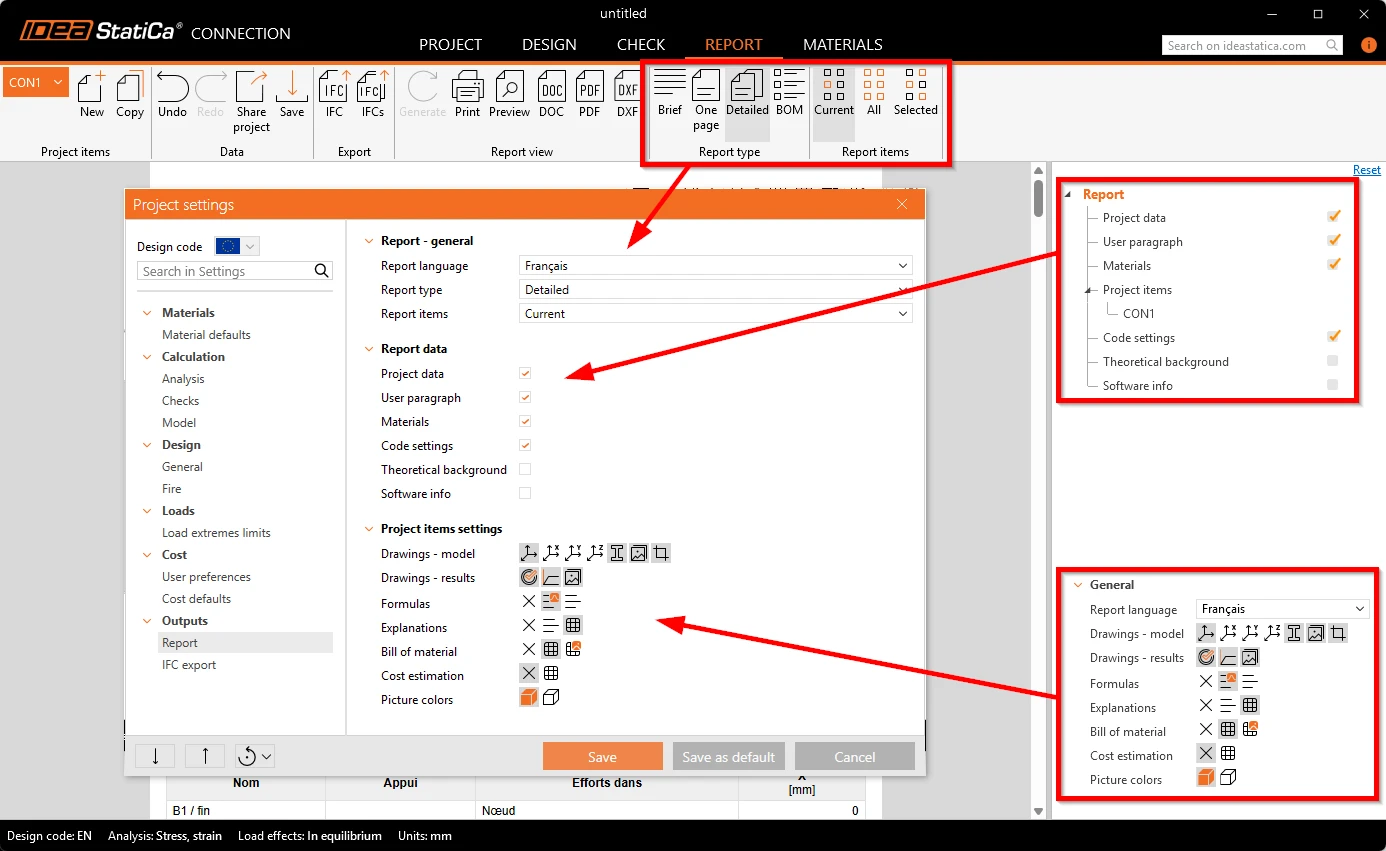This screenshot has width=1386, height=851.
Task: Select the Brief report type
Action: click(x=670, y=94)
